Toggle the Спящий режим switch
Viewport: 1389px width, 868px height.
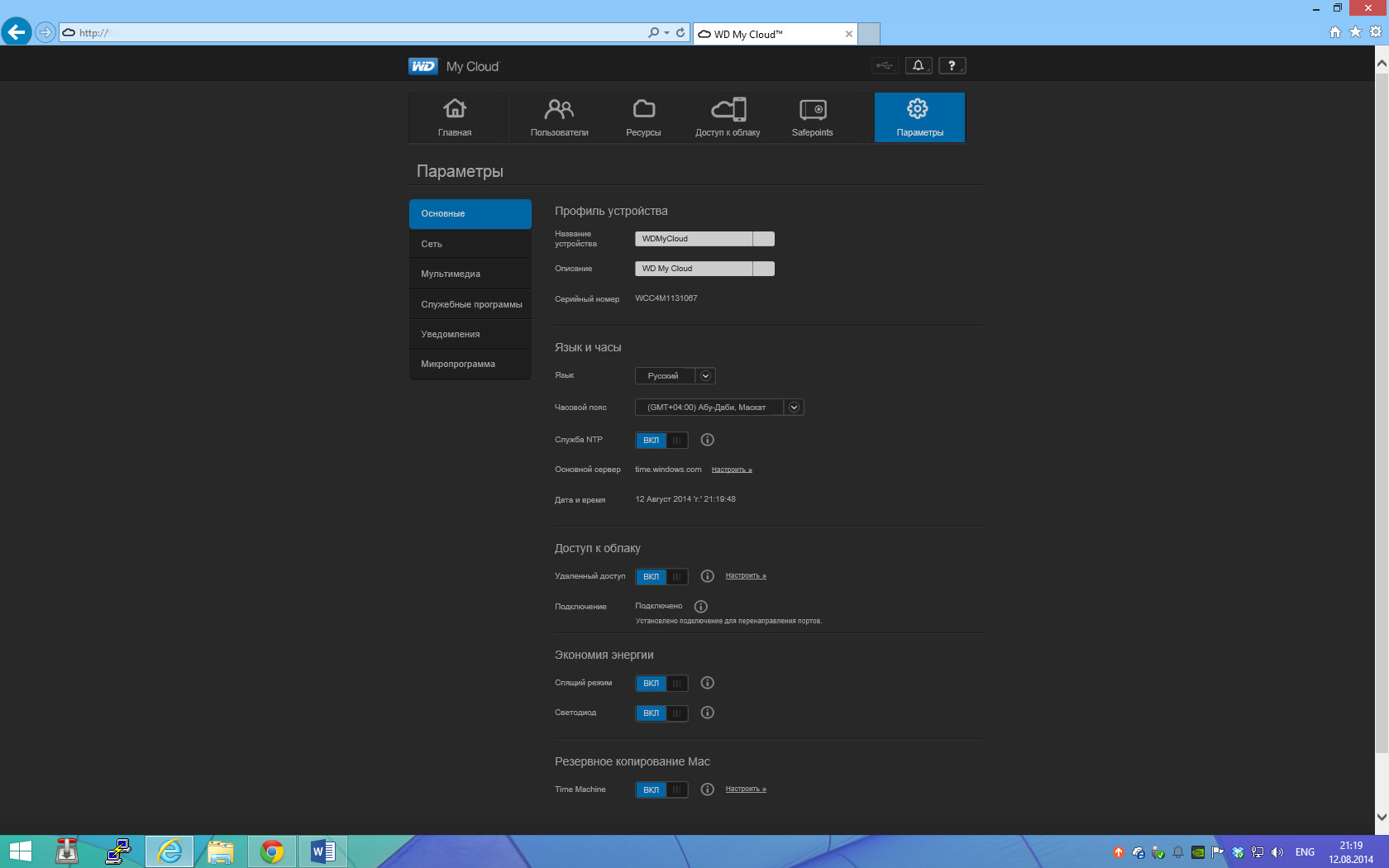[x=661, y=683]
